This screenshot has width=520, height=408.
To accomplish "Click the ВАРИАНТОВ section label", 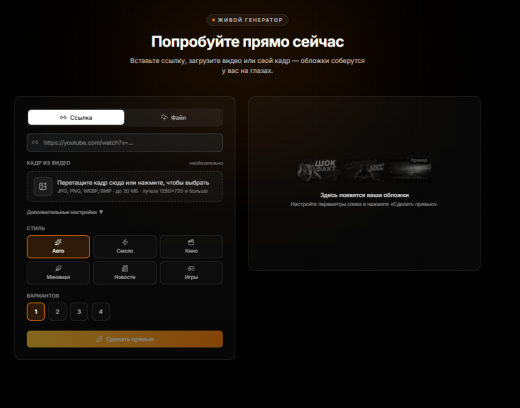I will click(43, 296).
